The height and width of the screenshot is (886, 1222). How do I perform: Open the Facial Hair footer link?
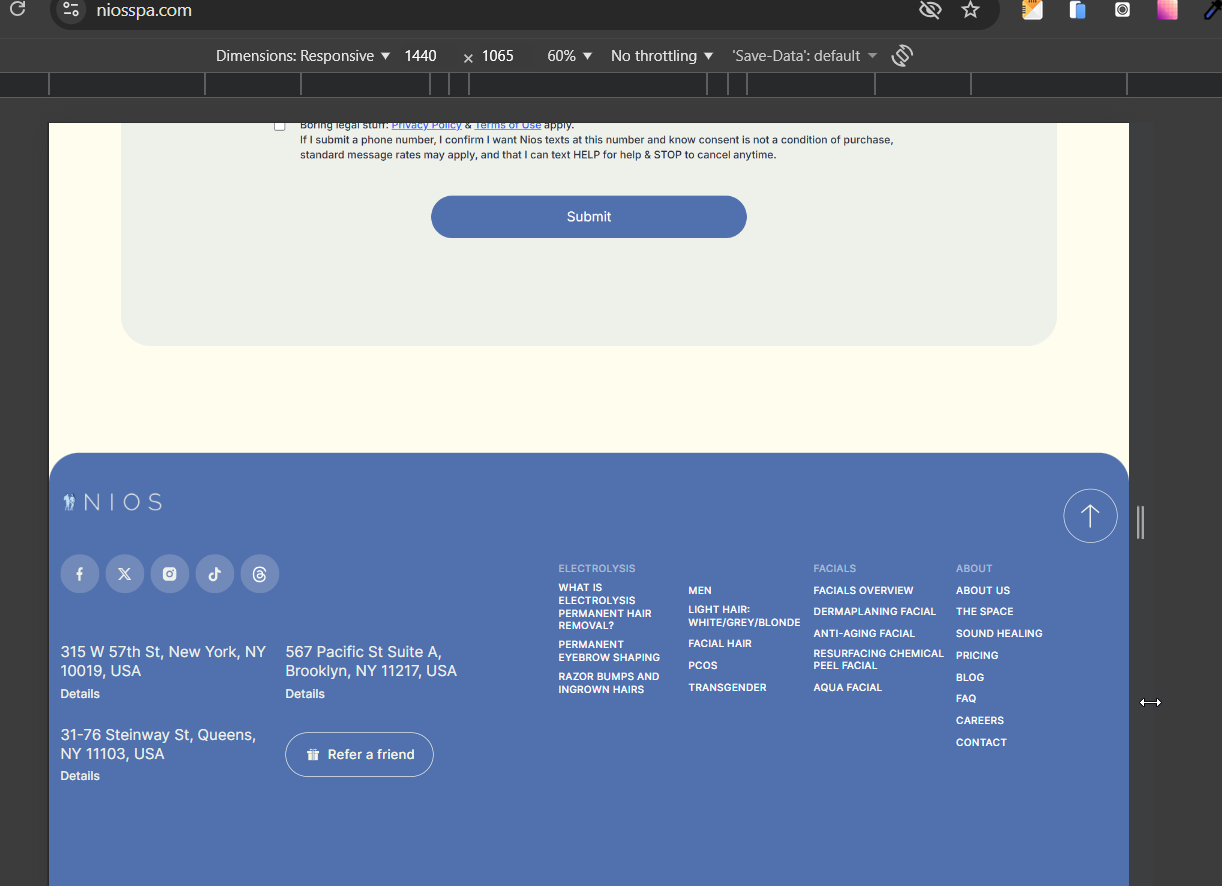pyautogui.click(x=720, y=644)
